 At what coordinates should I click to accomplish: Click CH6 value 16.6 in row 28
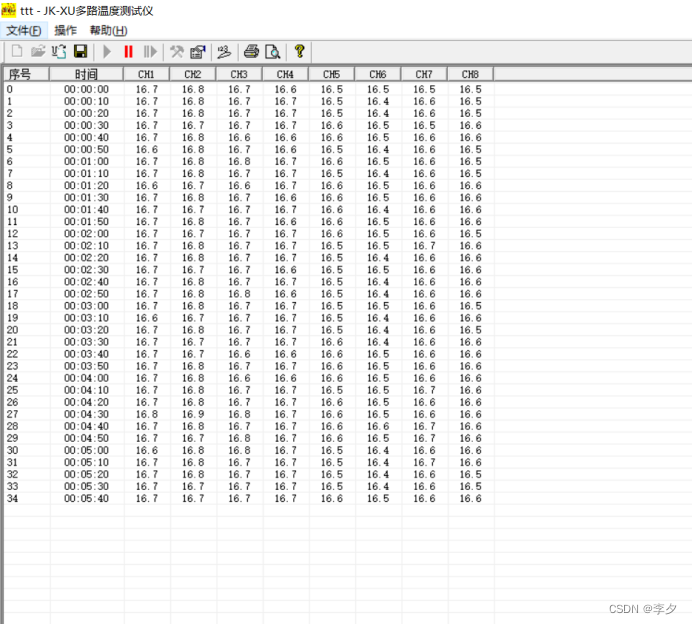pyautogui.click(x=378, y=426)
